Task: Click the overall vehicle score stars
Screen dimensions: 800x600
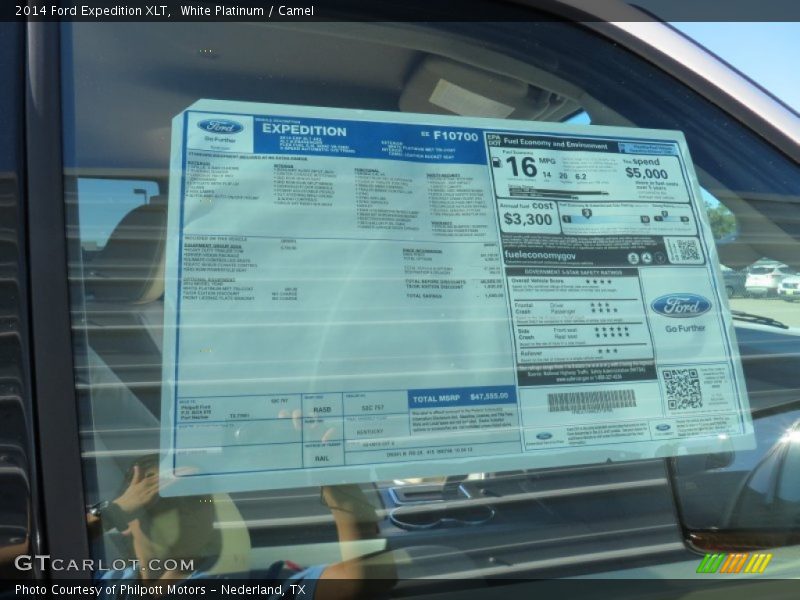Action: [598, 282]
